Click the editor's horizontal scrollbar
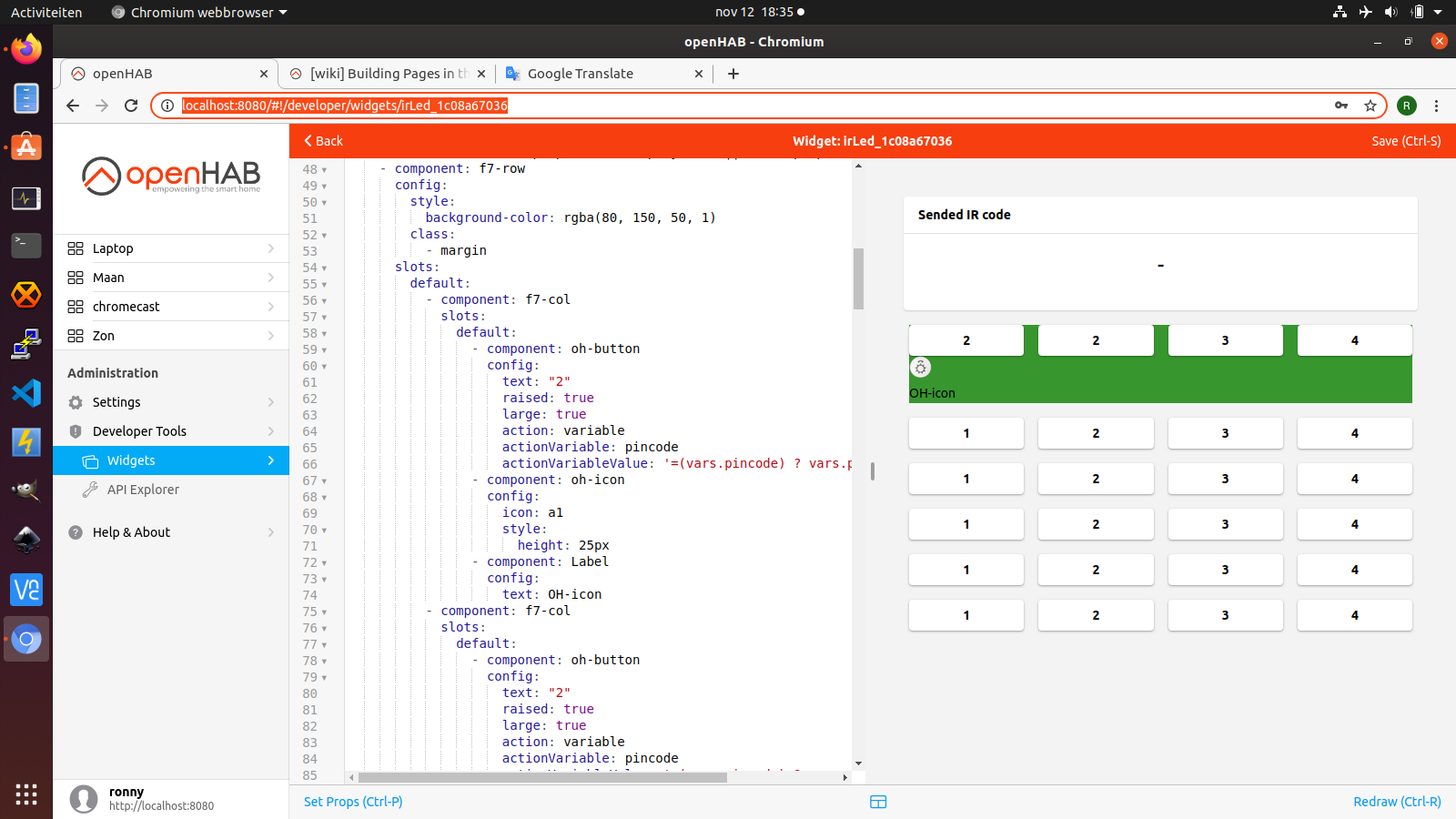This screenshot has height=819, width=1456. (542, 777)
